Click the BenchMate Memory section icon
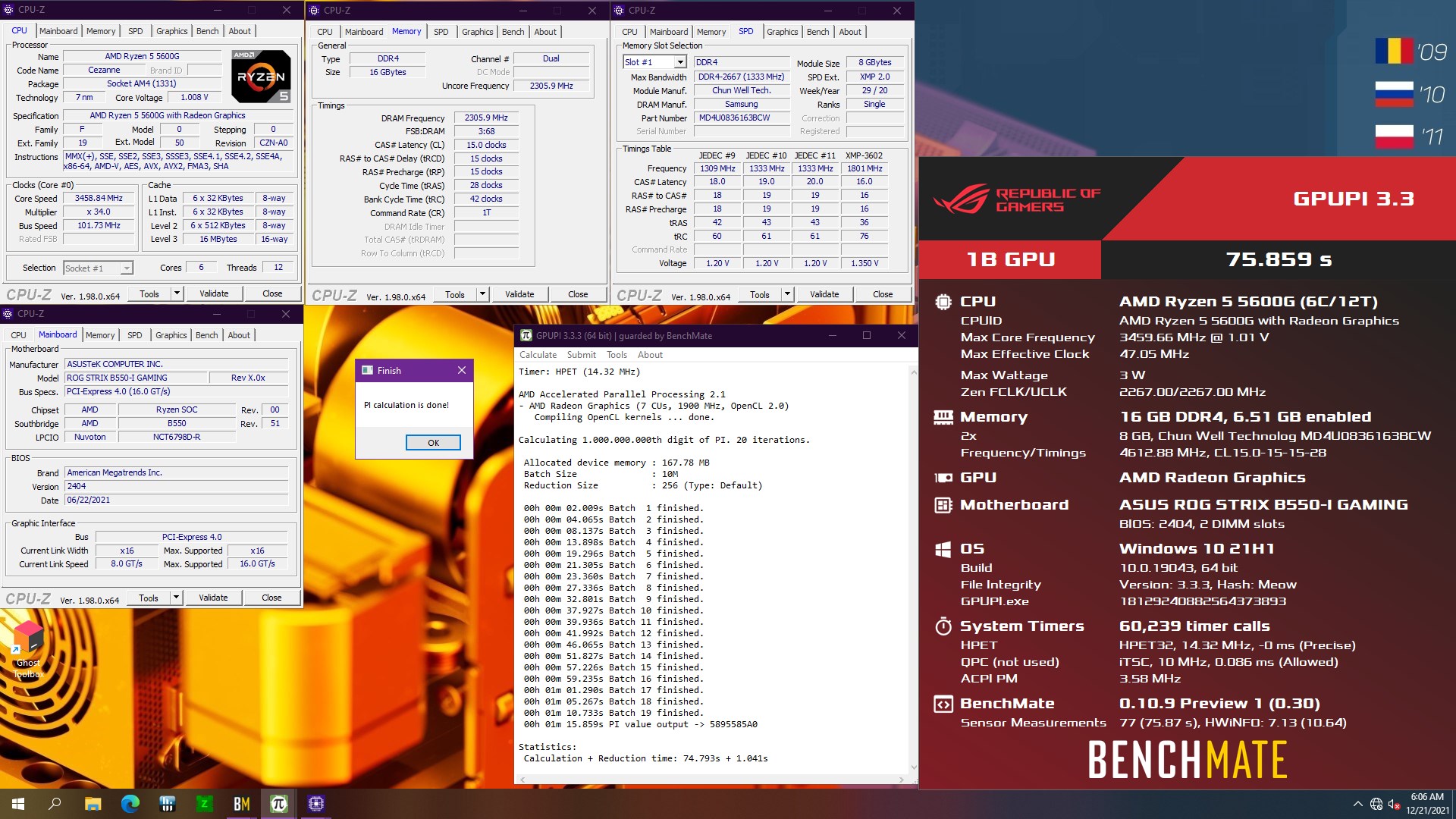Image resolution: width=1456 pixels, height=819 pixels. tap(943, 417)
